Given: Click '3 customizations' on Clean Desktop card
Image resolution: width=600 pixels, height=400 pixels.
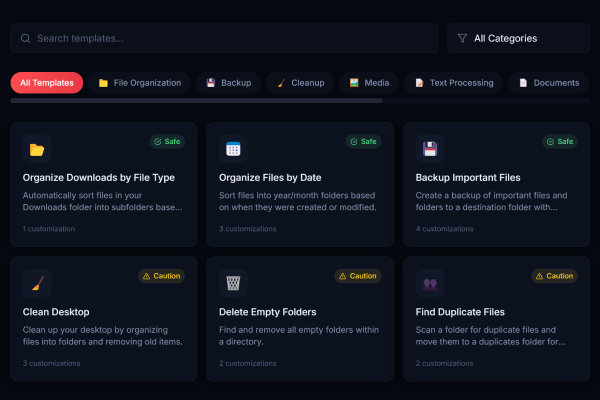Looking at the screenshot, I should point(51,363).
